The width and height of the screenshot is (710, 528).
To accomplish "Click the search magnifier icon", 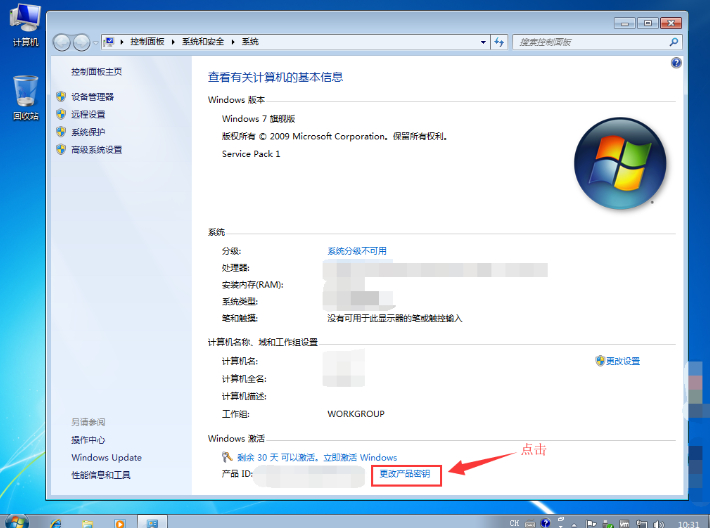I will [674, 42].
